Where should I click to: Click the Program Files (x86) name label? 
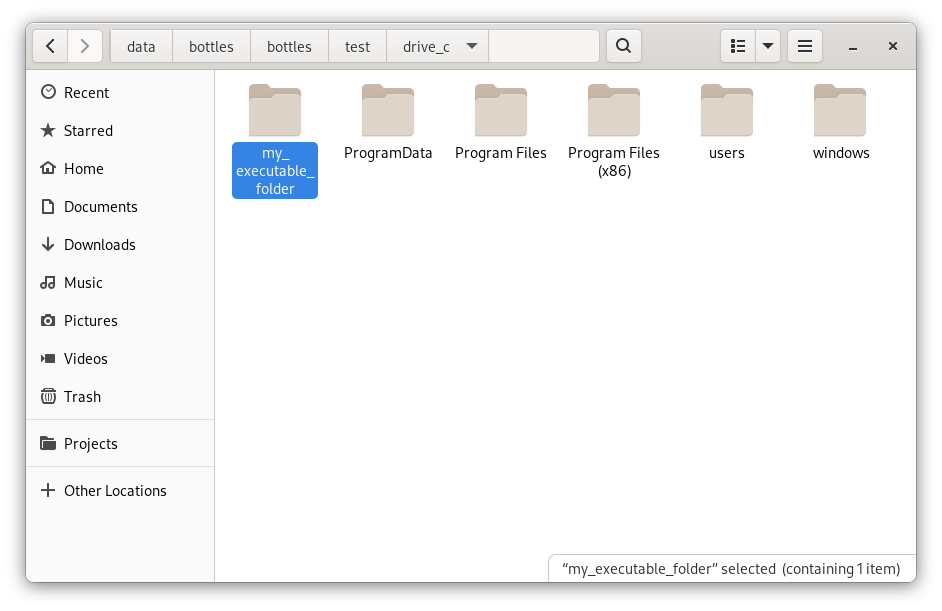(x=614, y=162)
